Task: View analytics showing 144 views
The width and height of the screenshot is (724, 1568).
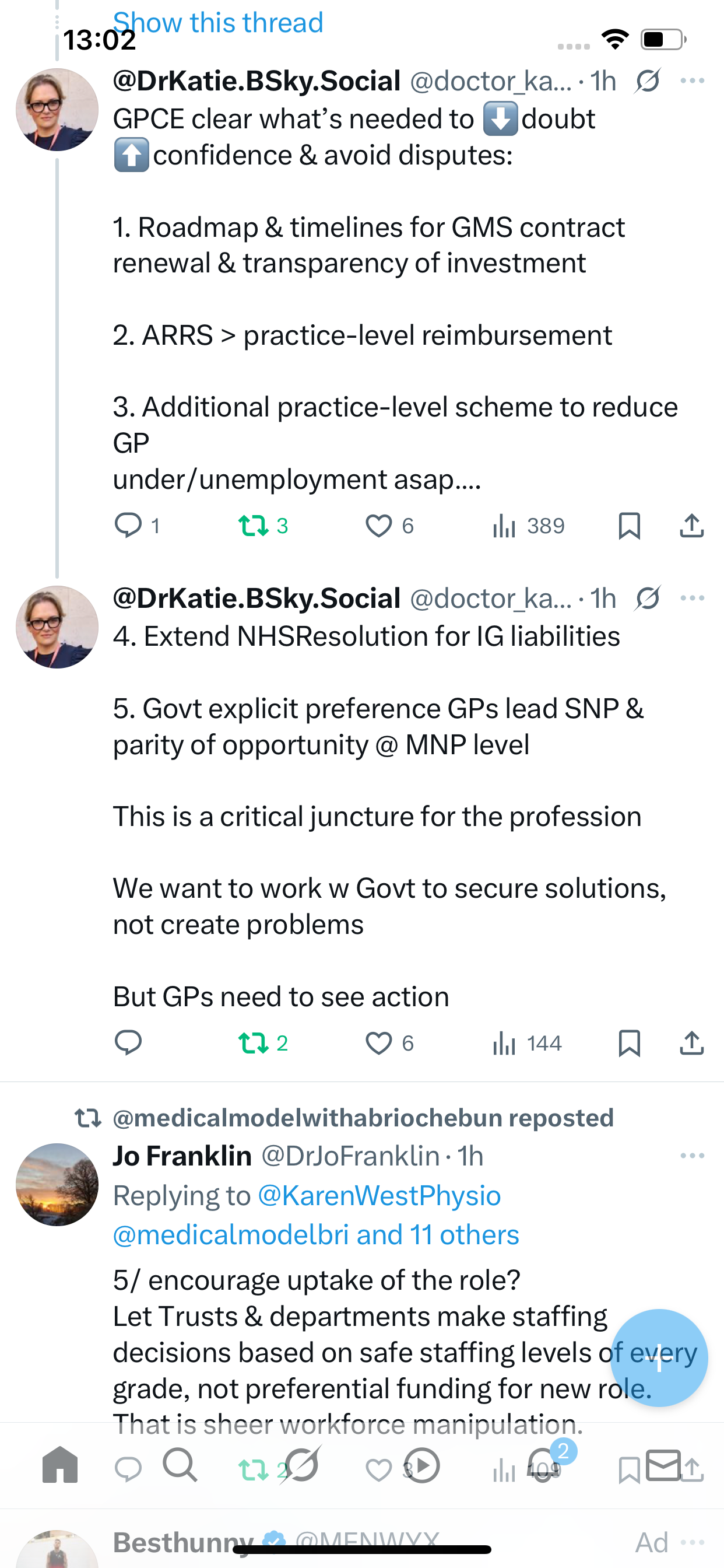Action: click(527, 1042)
